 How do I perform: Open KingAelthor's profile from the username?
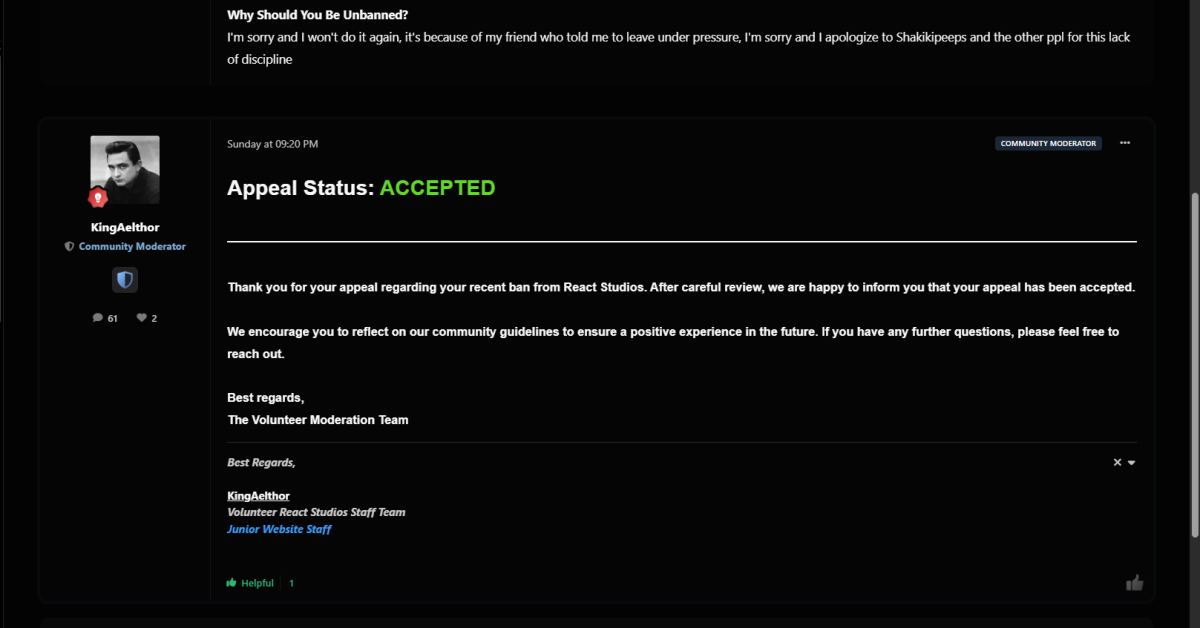point(125,227)
